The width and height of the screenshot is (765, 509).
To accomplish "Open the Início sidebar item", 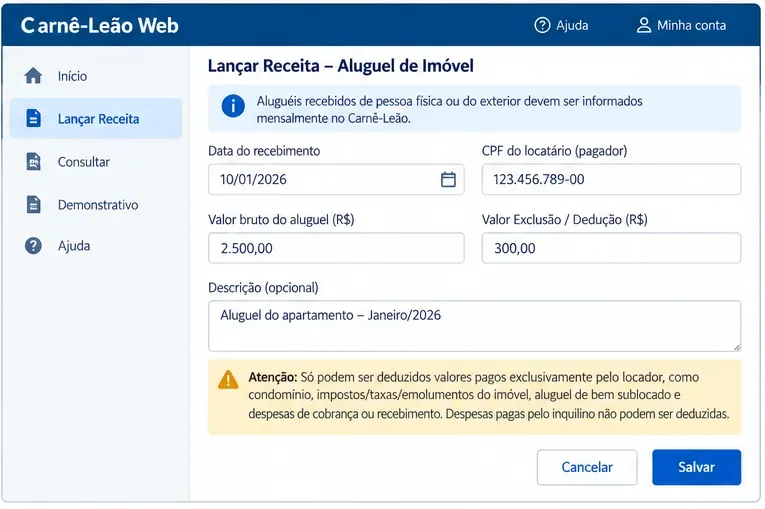I will [96, 76].
